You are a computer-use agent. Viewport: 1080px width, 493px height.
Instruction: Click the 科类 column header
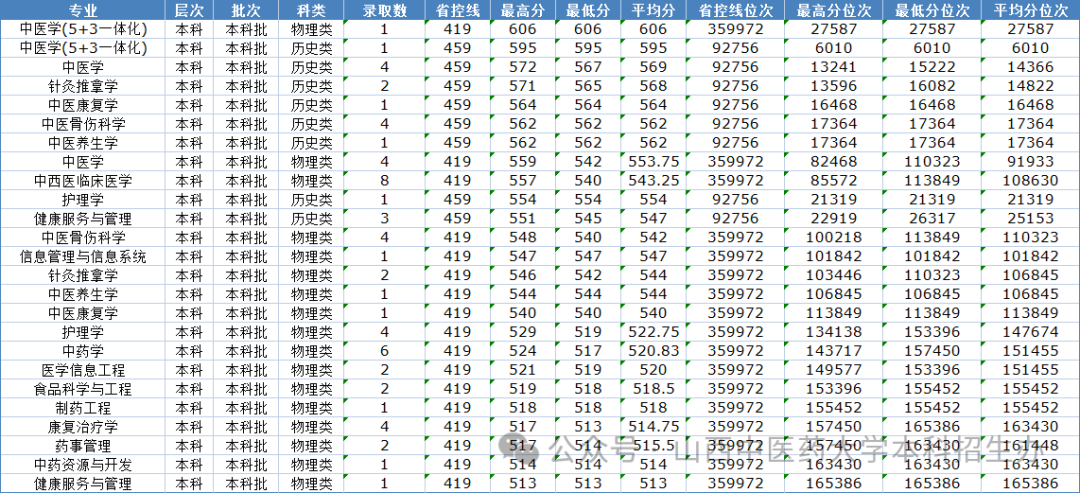311,11
